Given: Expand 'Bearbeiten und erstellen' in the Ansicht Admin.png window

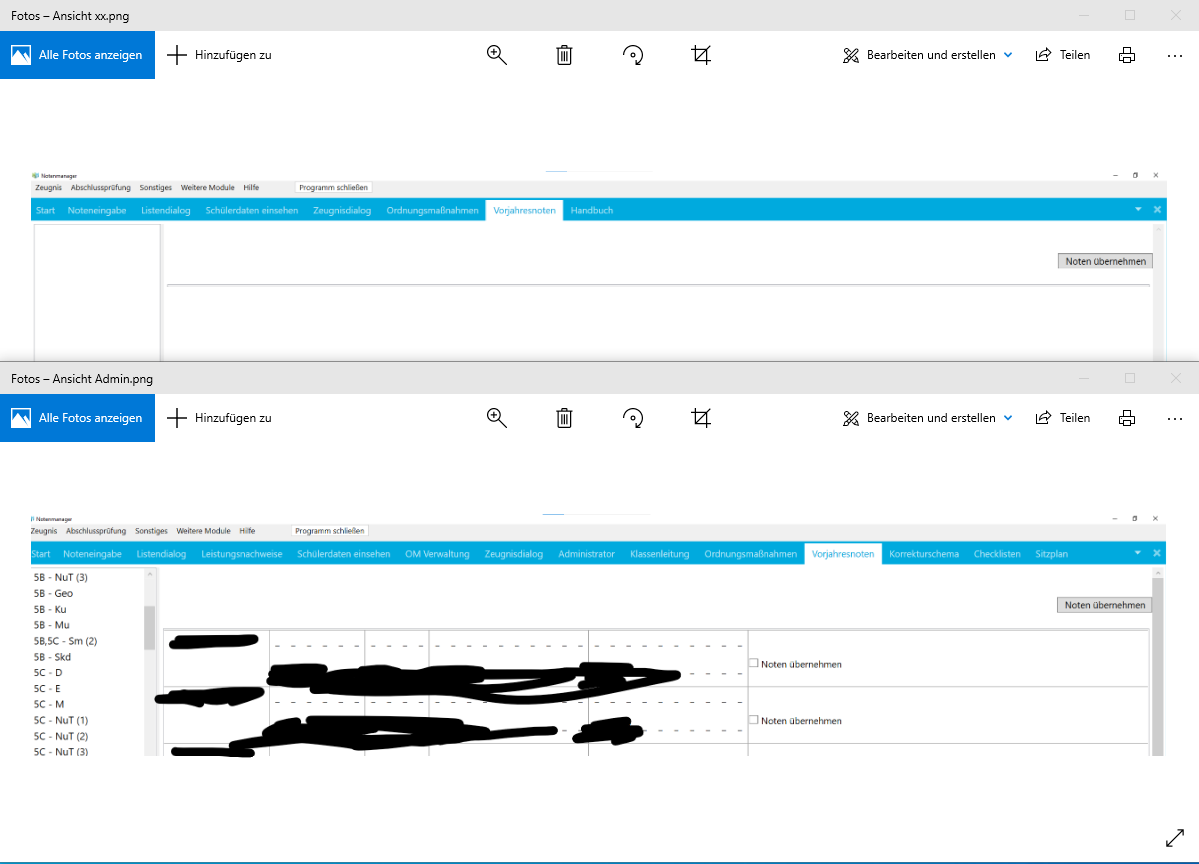Looking at the screenshot, I should tap(928, 418).
